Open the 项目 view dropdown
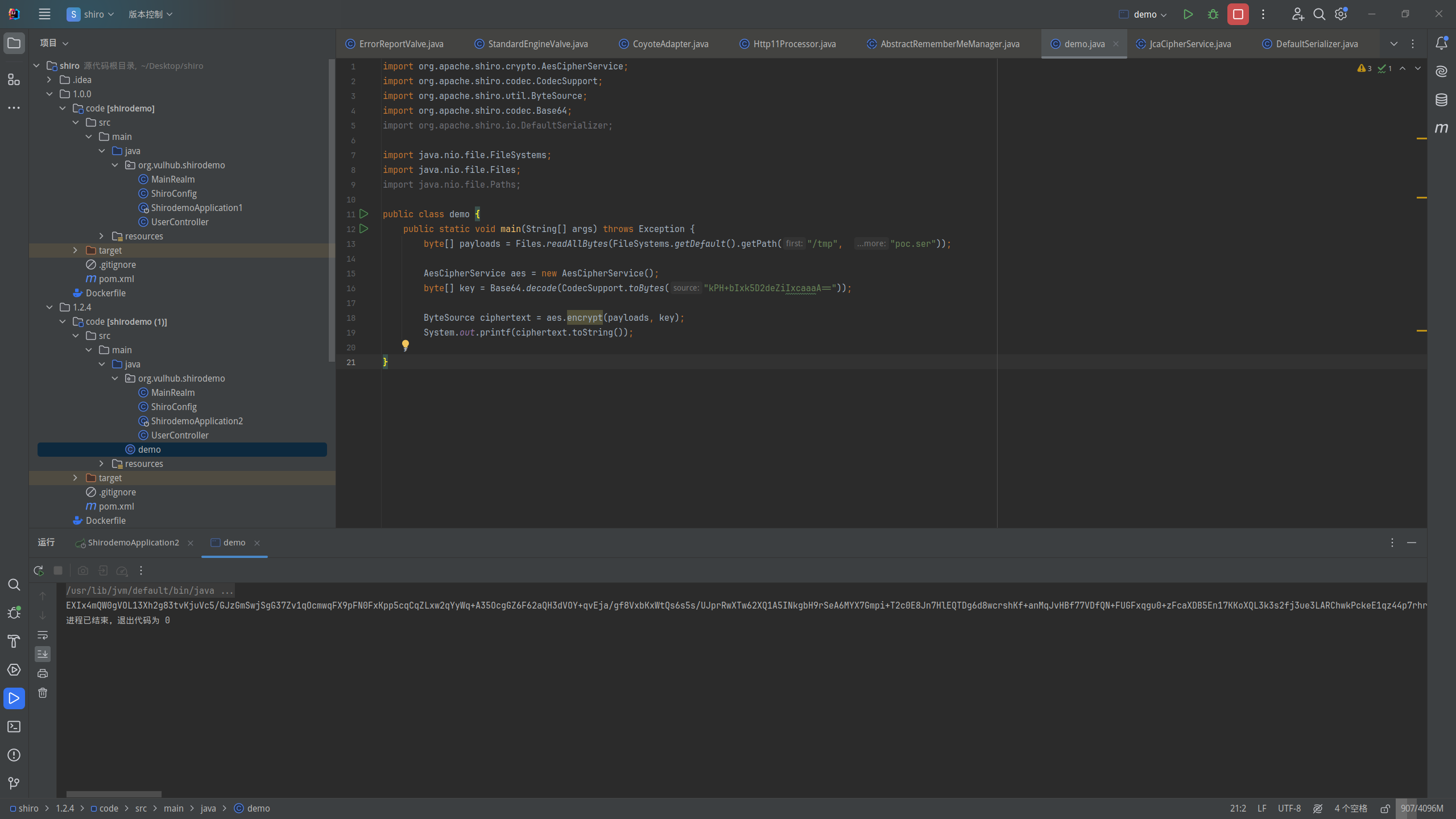1456x819 pixels. point(54,43)
